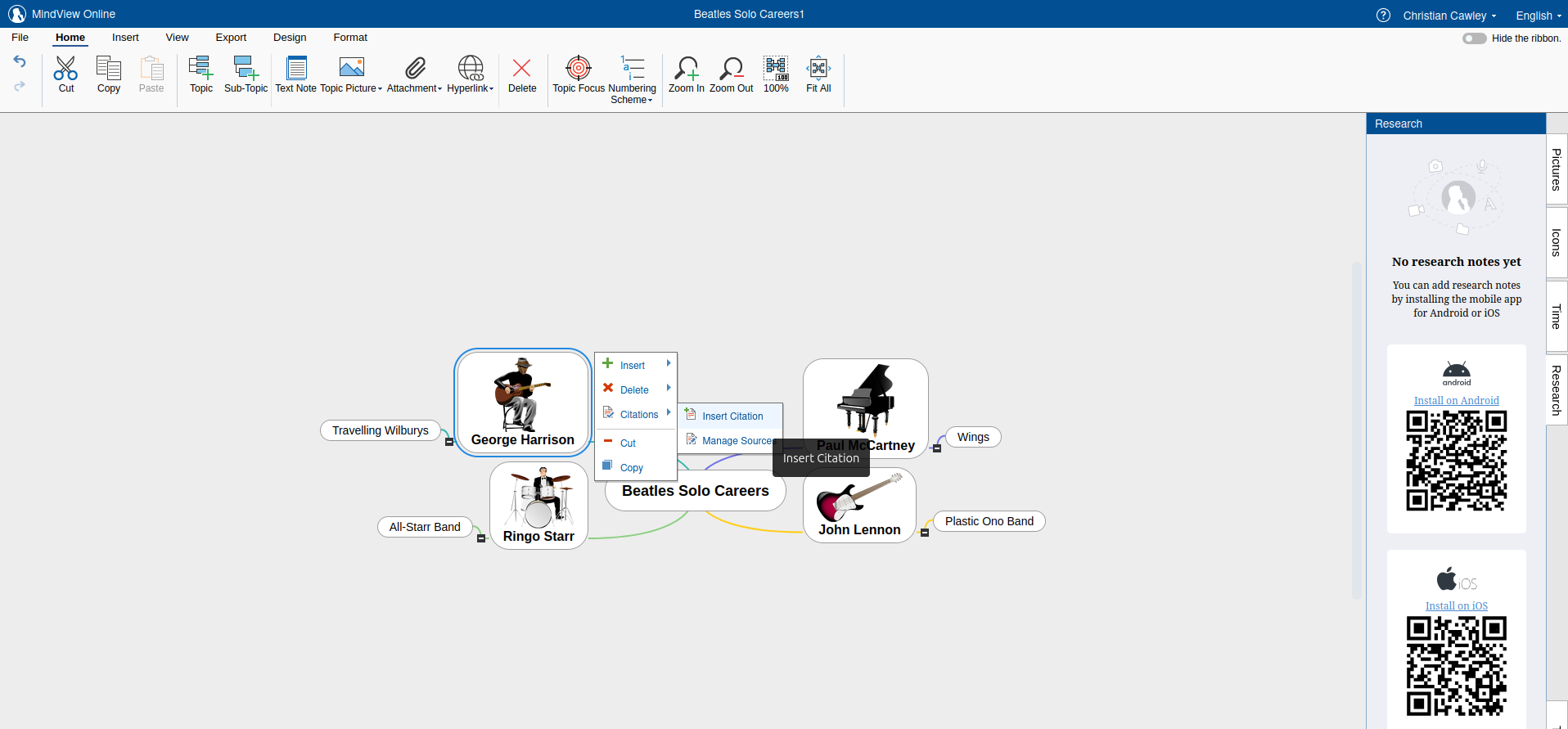
Task: Open the Pictures side panel tab
Action: tap(1557, 169)
